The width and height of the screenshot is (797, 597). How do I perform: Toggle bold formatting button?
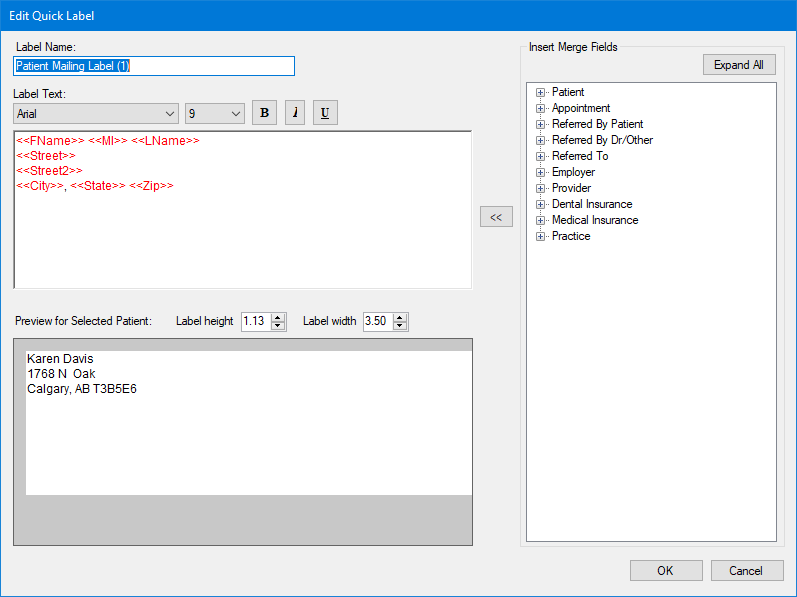click(x=264, y=113)
